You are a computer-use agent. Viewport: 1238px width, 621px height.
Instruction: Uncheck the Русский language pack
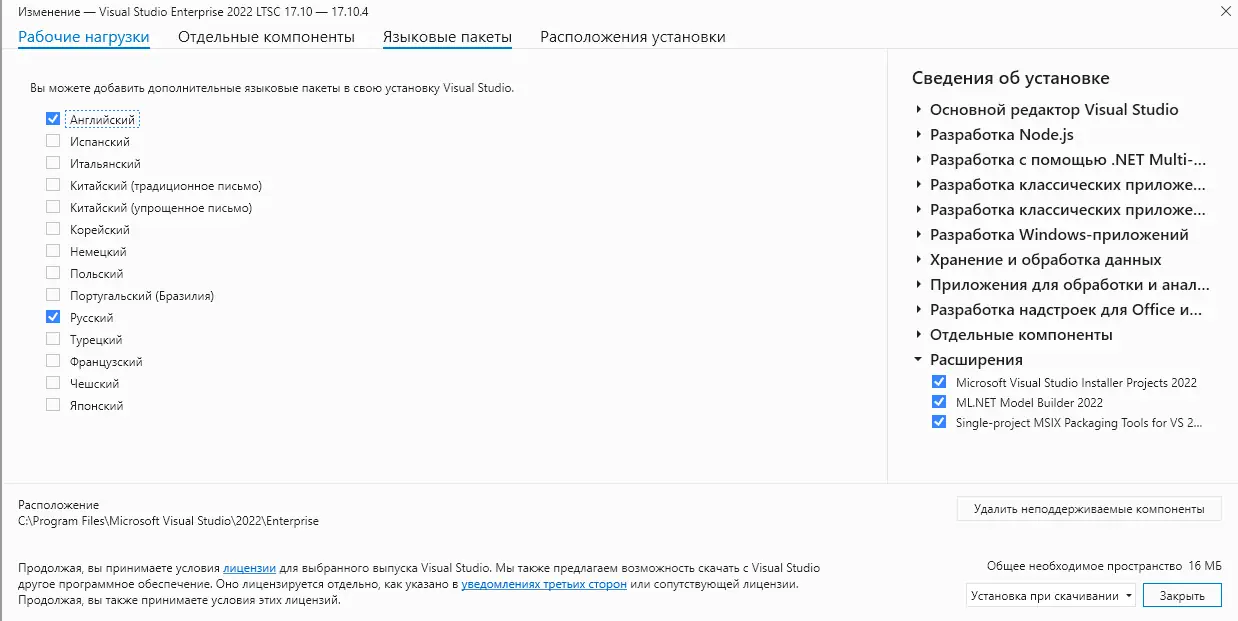53,318
